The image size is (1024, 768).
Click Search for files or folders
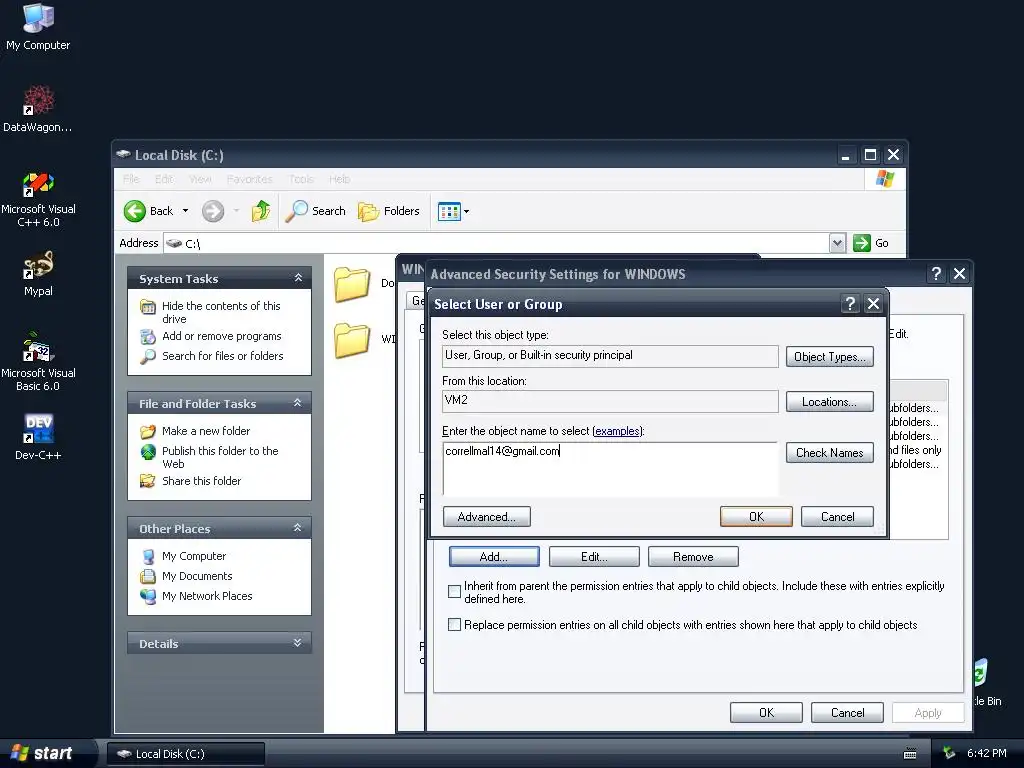click(x=223, y=356)
